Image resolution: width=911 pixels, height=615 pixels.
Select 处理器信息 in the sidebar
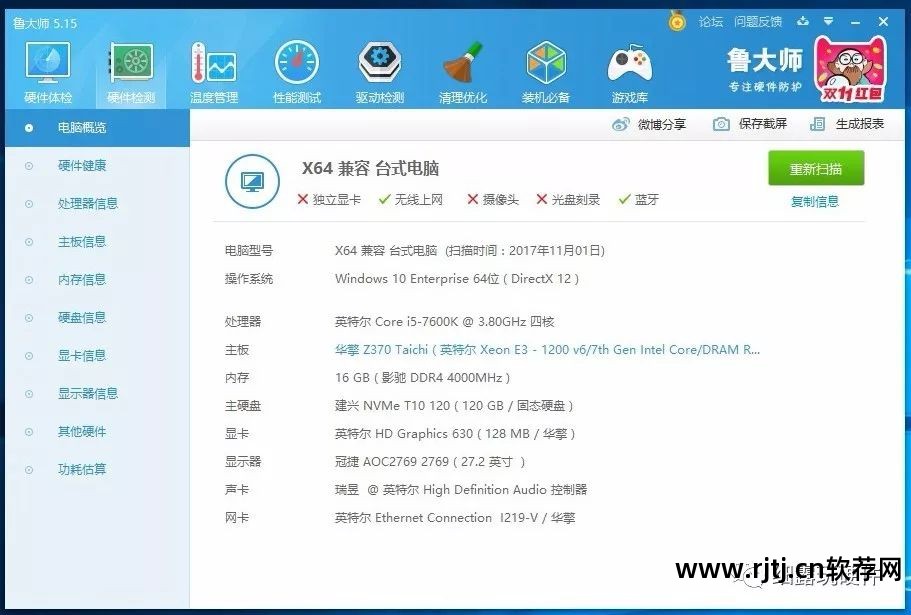point(88,204)
